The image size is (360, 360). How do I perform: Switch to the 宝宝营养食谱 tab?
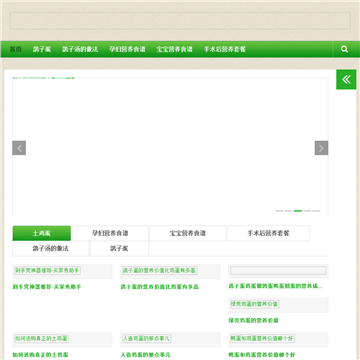188,233
